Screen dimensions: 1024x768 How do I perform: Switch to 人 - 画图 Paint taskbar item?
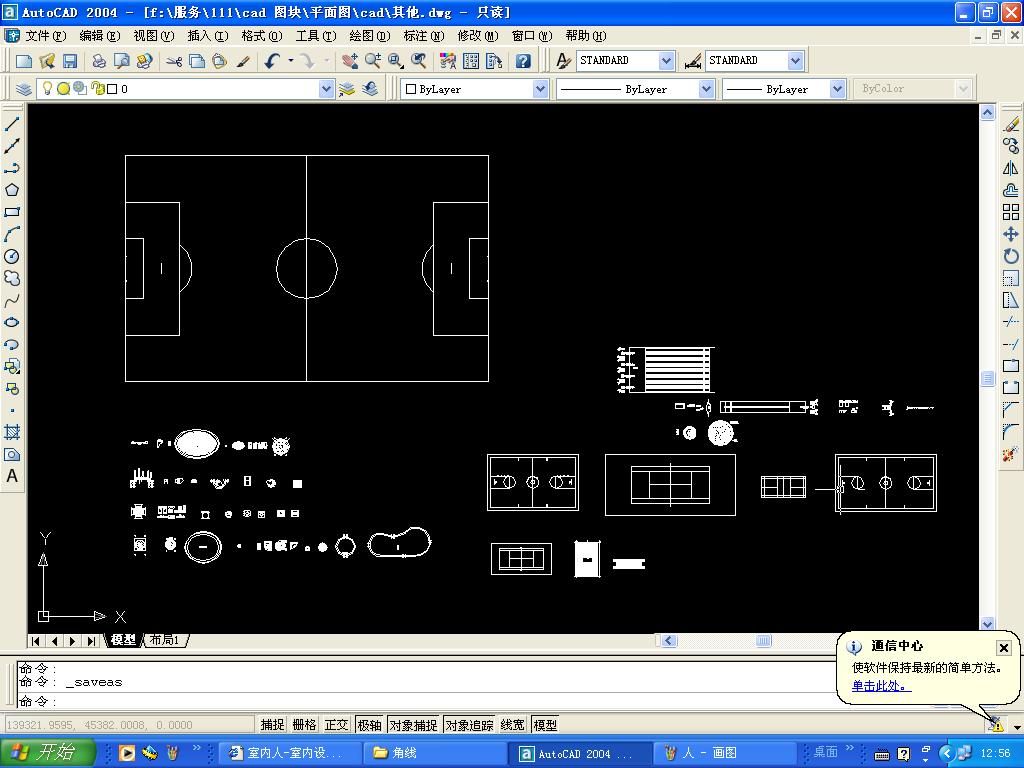pos(724,753)
